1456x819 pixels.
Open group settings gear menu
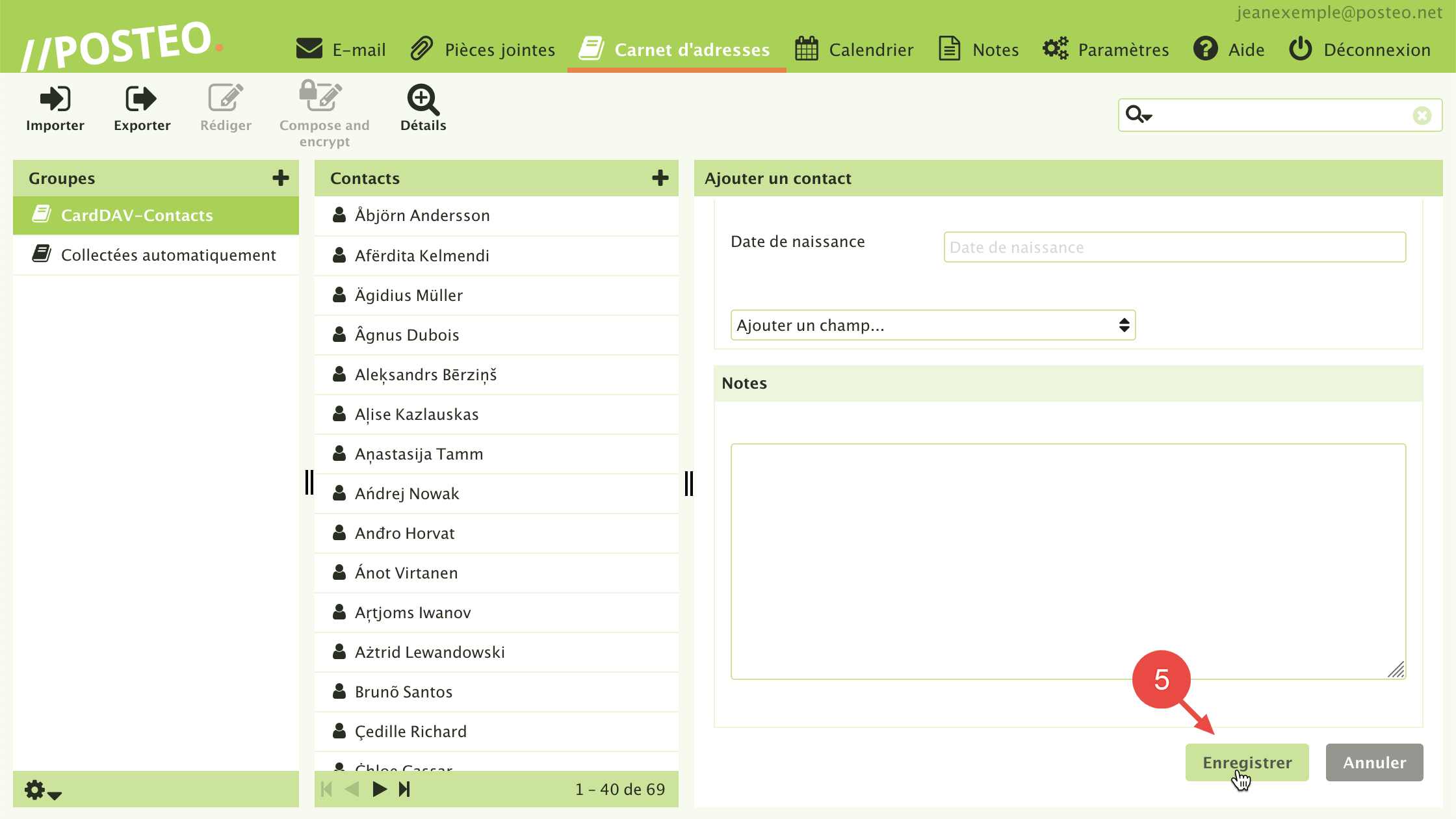pos(42,790)
